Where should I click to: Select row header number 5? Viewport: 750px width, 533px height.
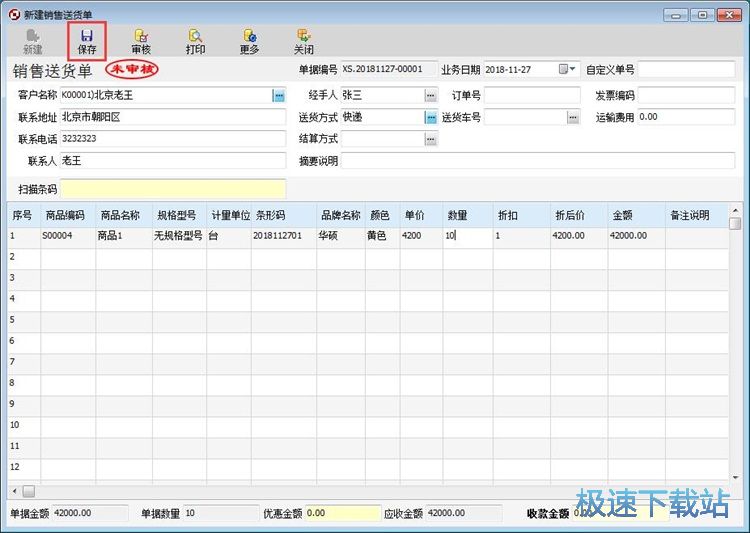(x=24, y=320)
